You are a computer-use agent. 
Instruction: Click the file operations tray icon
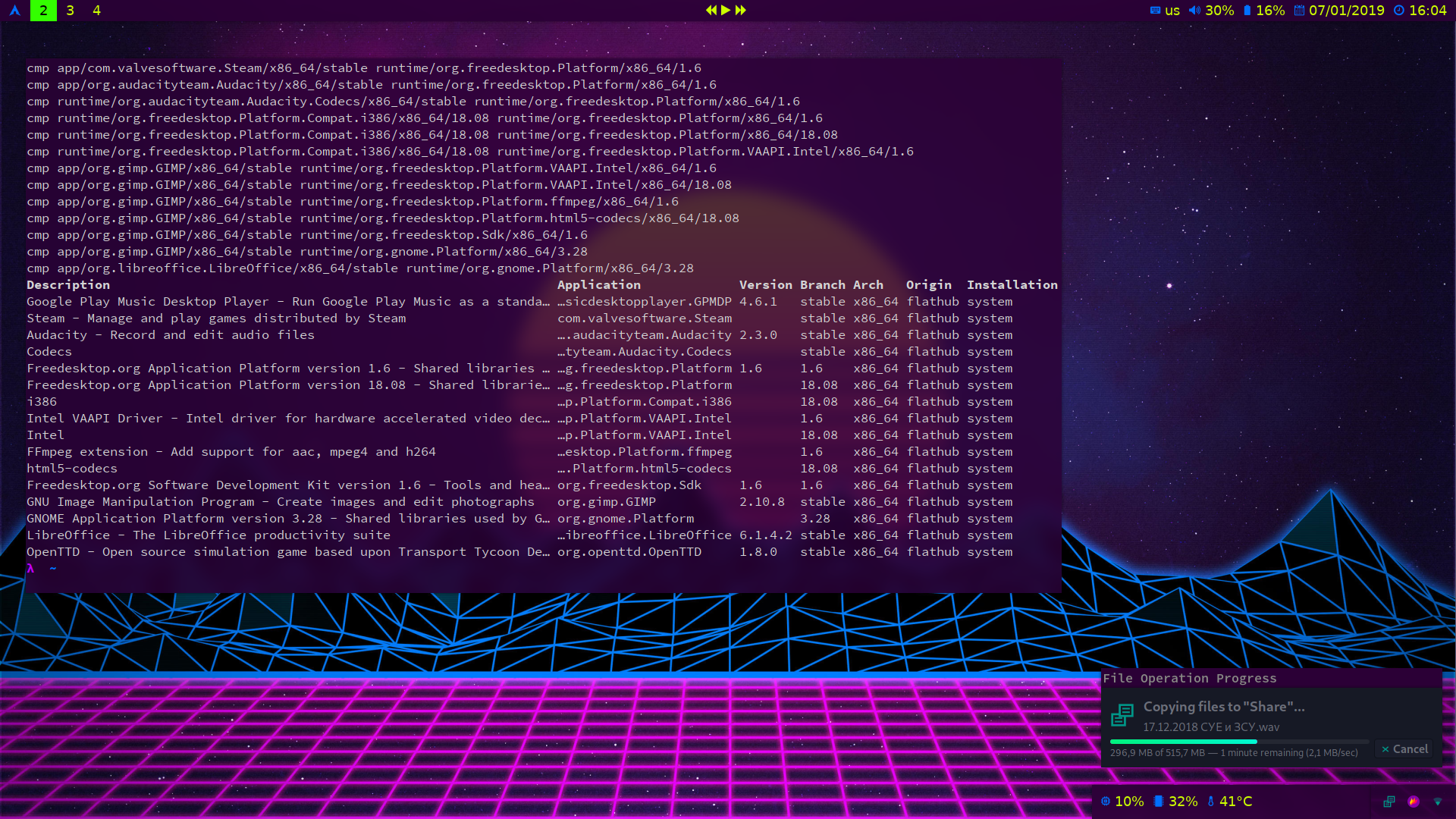[1389, 802]
